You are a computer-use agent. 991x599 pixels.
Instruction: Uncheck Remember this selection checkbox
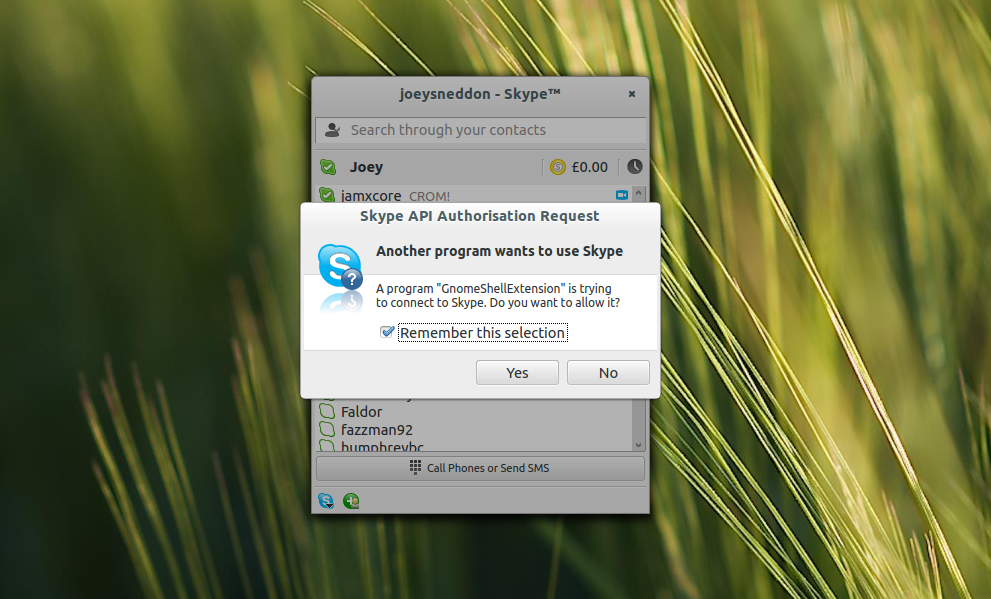[387, 332]
